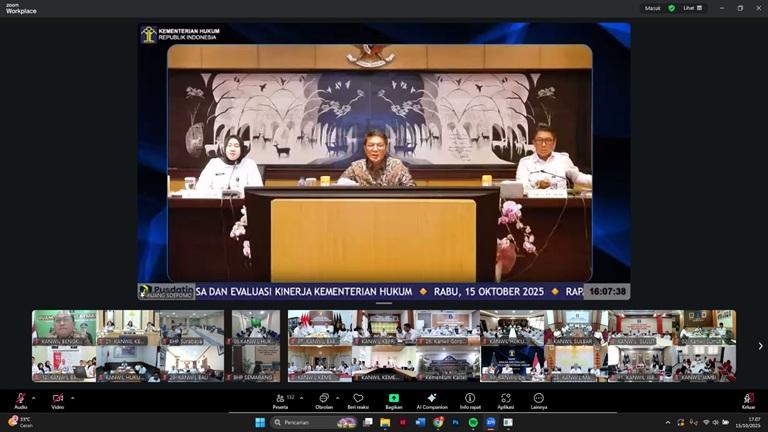Select the 20. KANWIL BALI thumbnail

point(192,364)
